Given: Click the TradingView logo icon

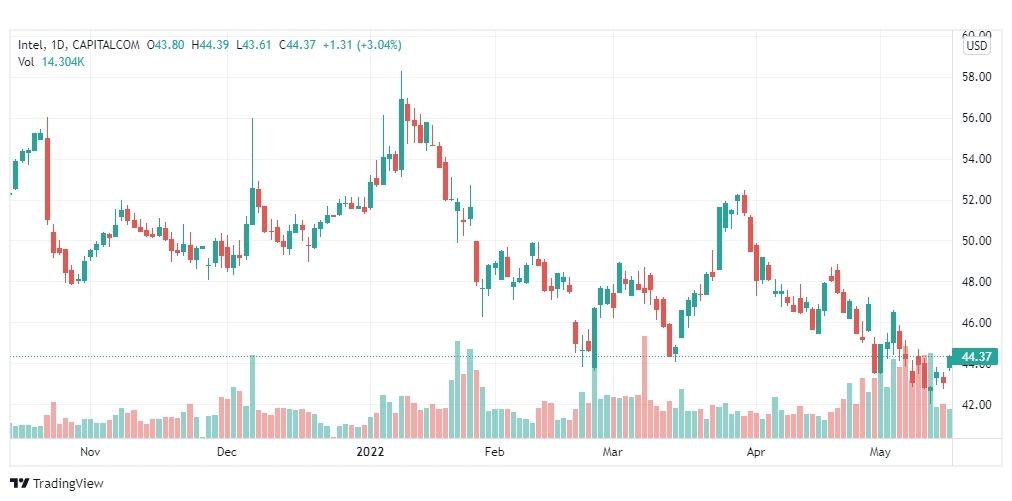Looking at the screenshot, I should click(x=20, y=483).
